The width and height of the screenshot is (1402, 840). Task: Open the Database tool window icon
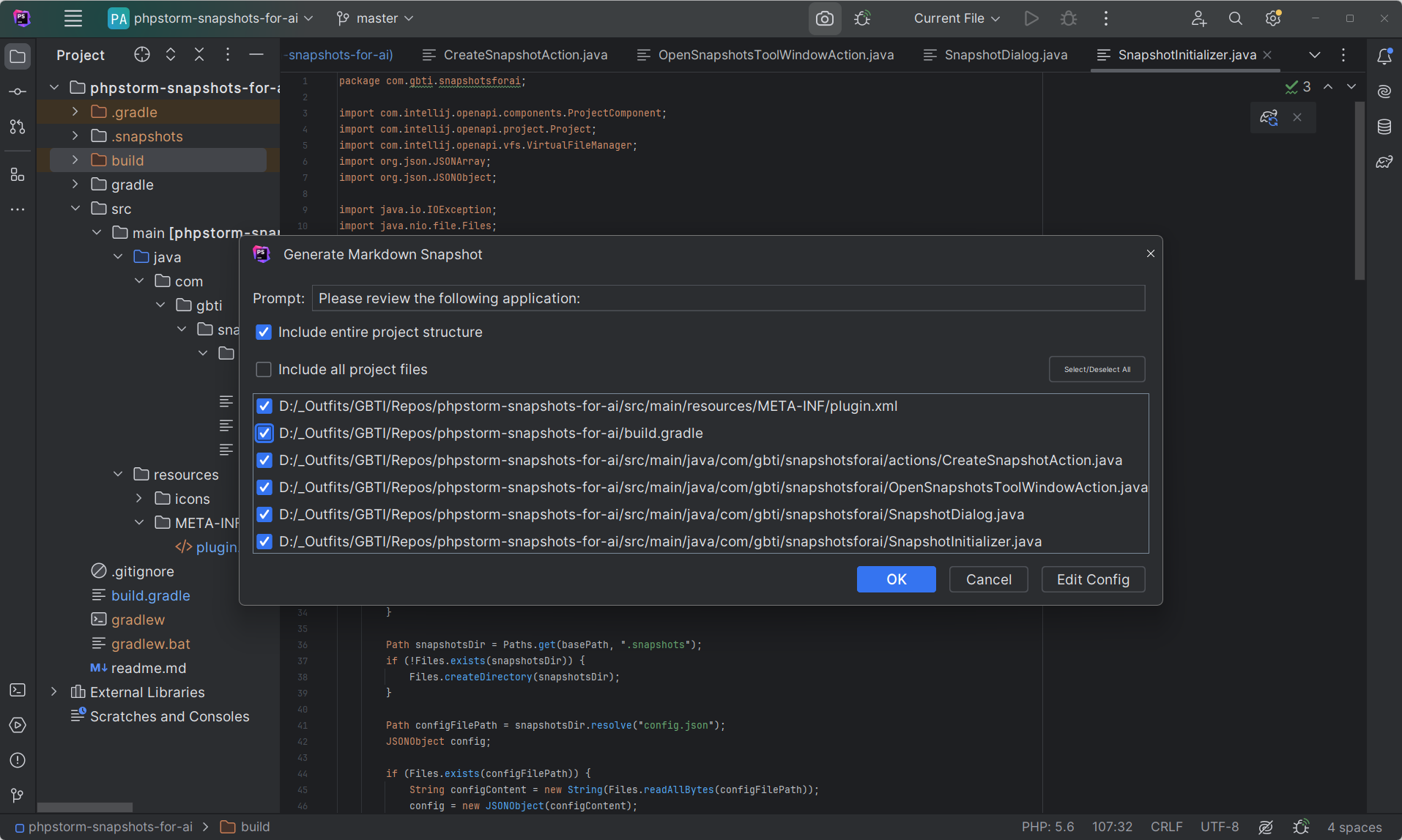pyautogui.click(x=1384, y=127)
